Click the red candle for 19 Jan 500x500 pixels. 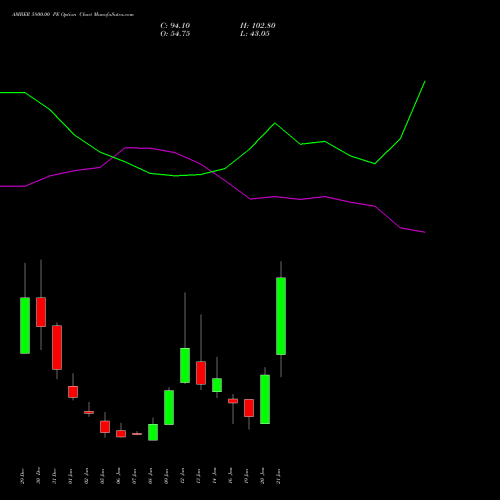point(249,408)
